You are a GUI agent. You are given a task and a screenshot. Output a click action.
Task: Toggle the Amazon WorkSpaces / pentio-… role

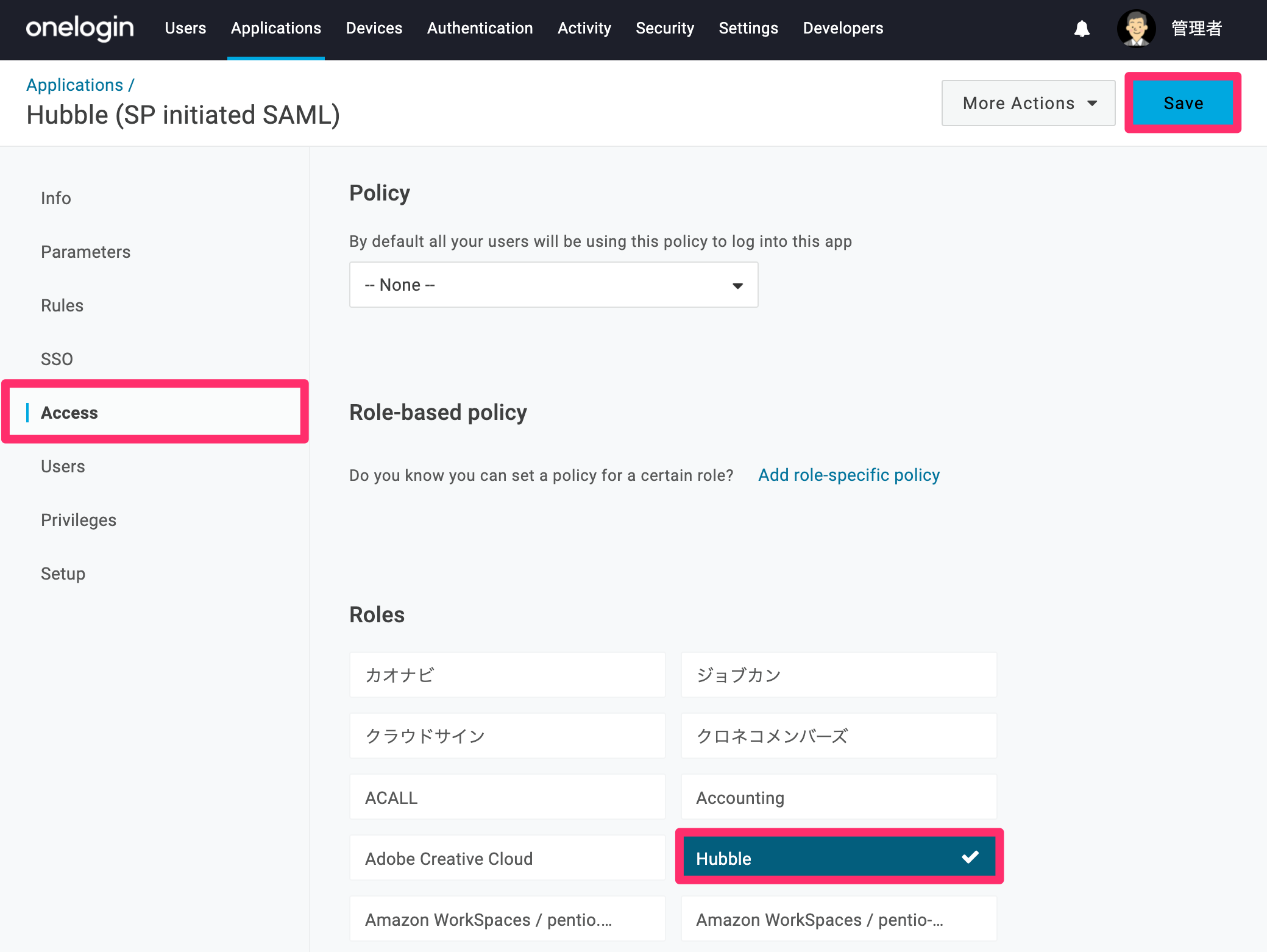[839, 918]
